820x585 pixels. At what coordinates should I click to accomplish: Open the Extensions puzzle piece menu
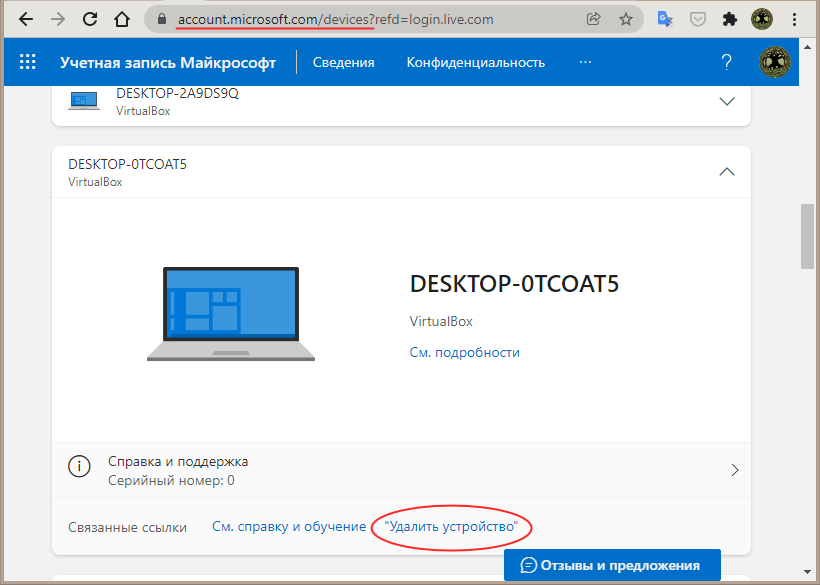(730, 19)
